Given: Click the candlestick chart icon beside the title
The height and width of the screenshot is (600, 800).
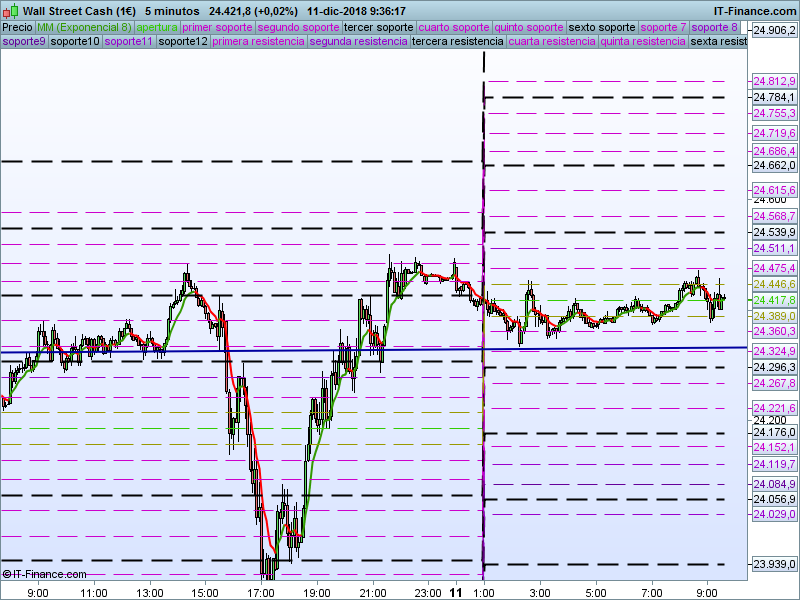Looking at the screenshot, I should 10,11.
